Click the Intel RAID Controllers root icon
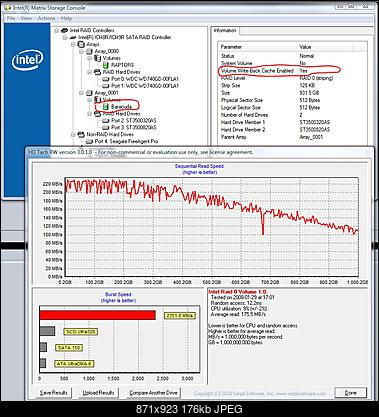 pyautogui.click(x=65, y=30)
